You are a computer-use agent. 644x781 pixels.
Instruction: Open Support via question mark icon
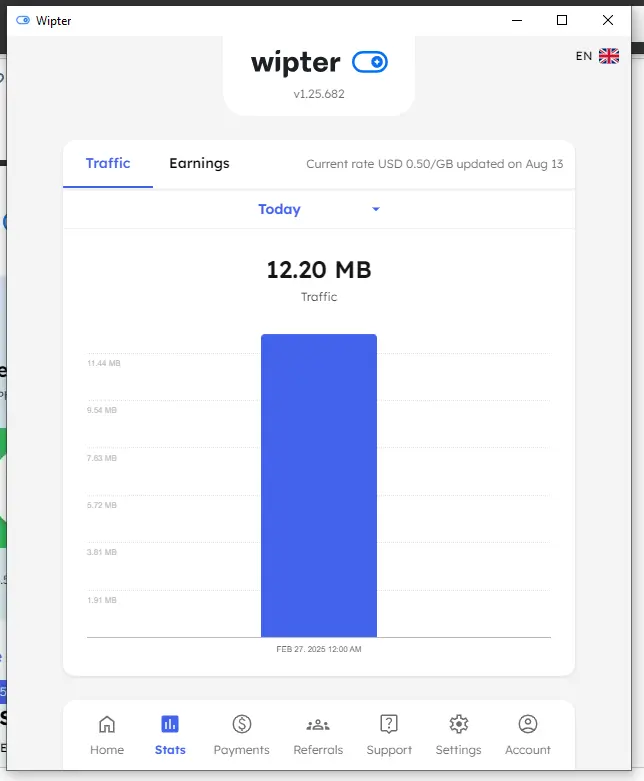388,724
